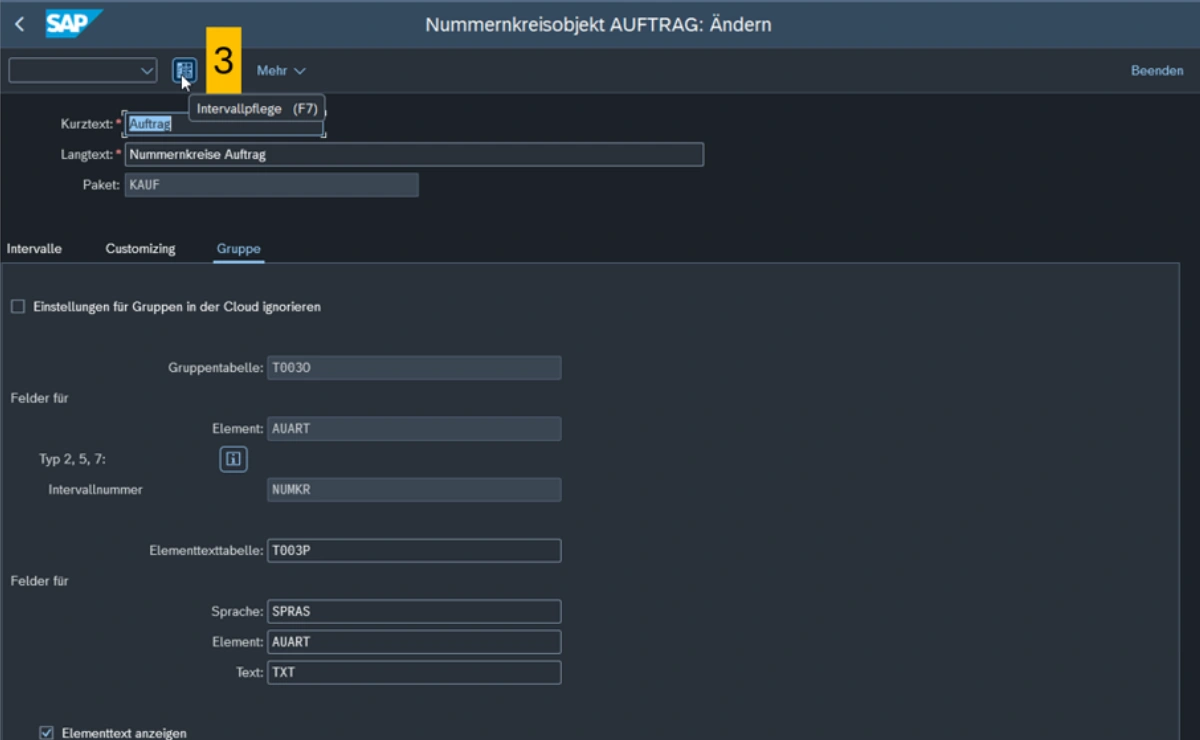
Task: Click the Beenden button
Action: [x=1157, y=71]
